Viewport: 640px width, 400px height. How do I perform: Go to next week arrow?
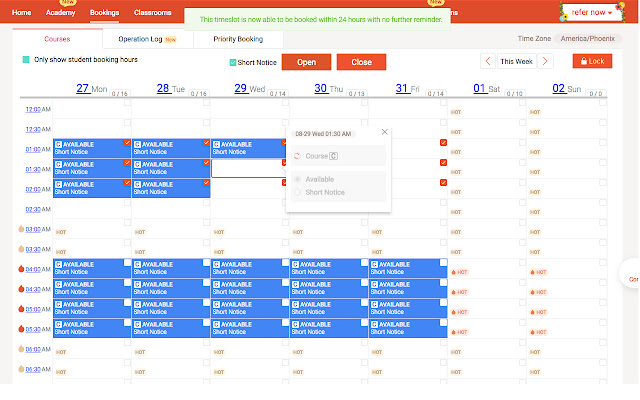tap(545, 62)
